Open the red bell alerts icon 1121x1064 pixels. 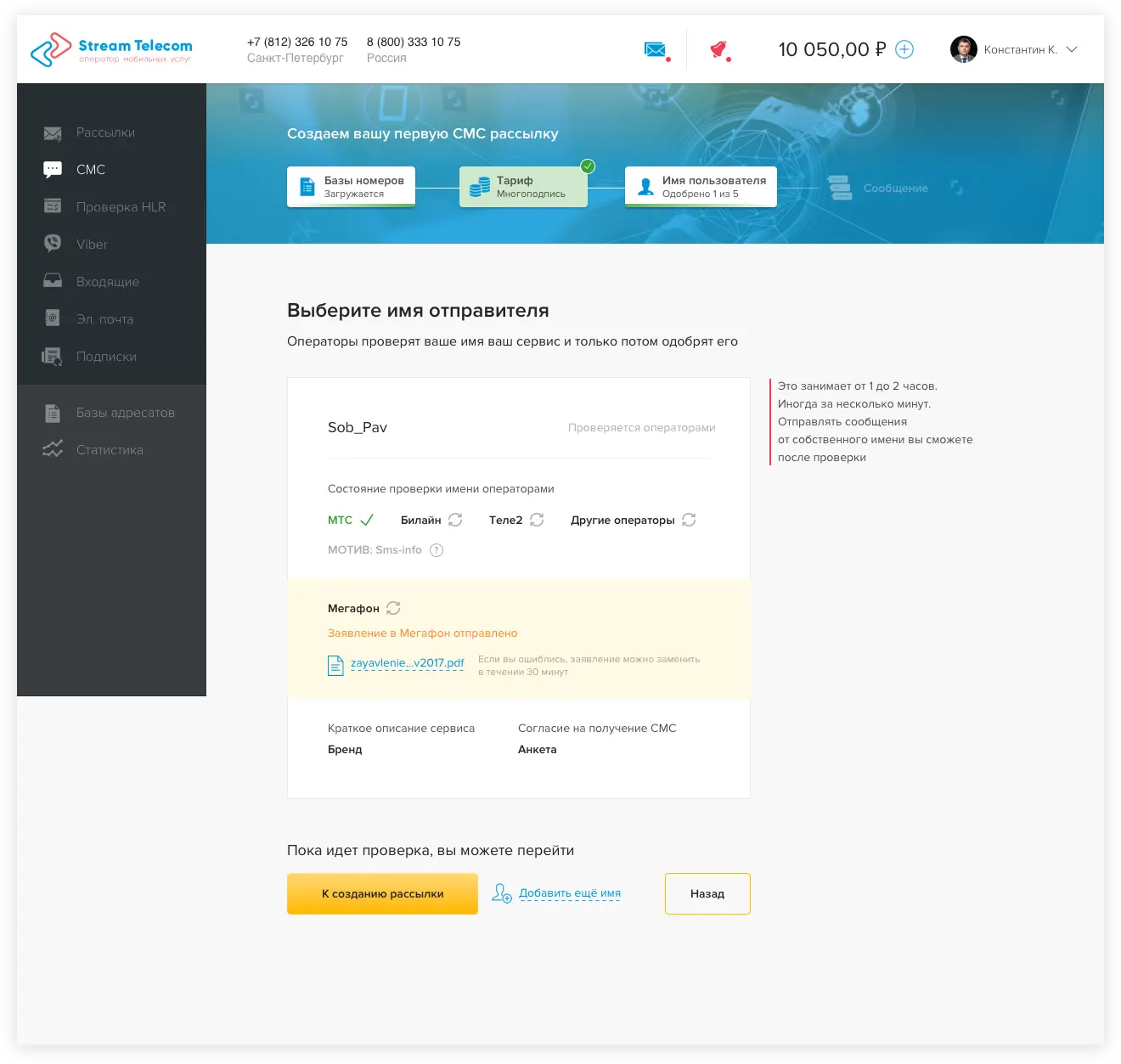[718, 50]
